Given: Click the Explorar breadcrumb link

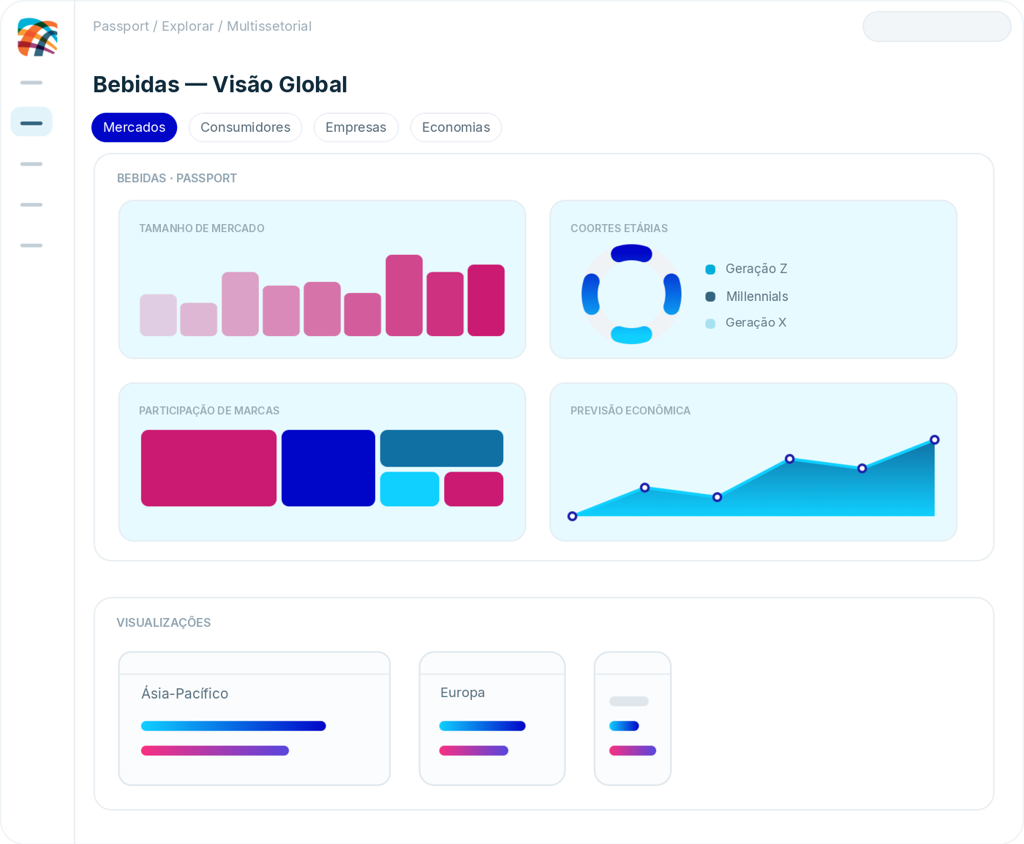Looking at the screenshot, I should pyautogui.click(x=187, y=26).
